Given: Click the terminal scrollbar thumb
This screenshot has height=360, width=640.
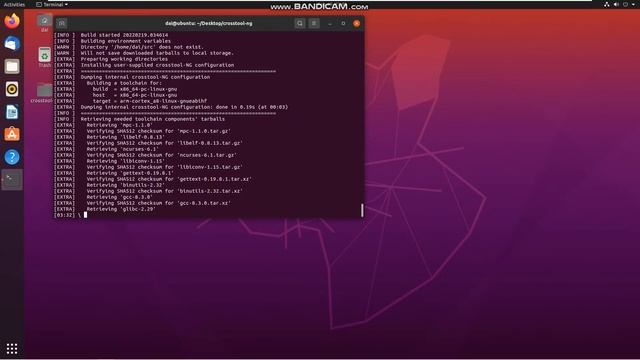Looking at the screenshot, I should [x=362, y=210].
